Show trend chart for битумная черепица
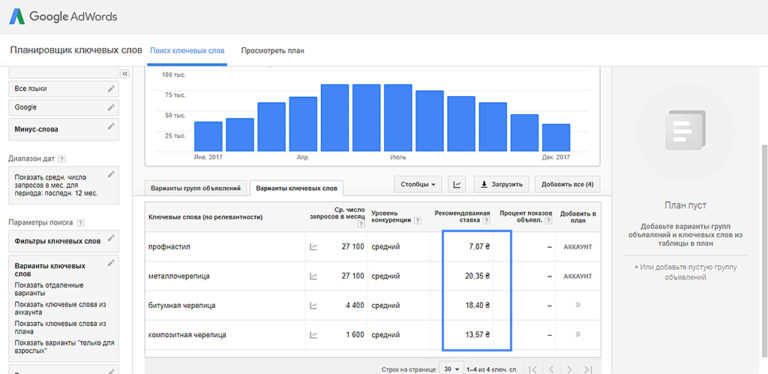The width and height of the screenshot is (768, 374). click(x=313, y=306)
